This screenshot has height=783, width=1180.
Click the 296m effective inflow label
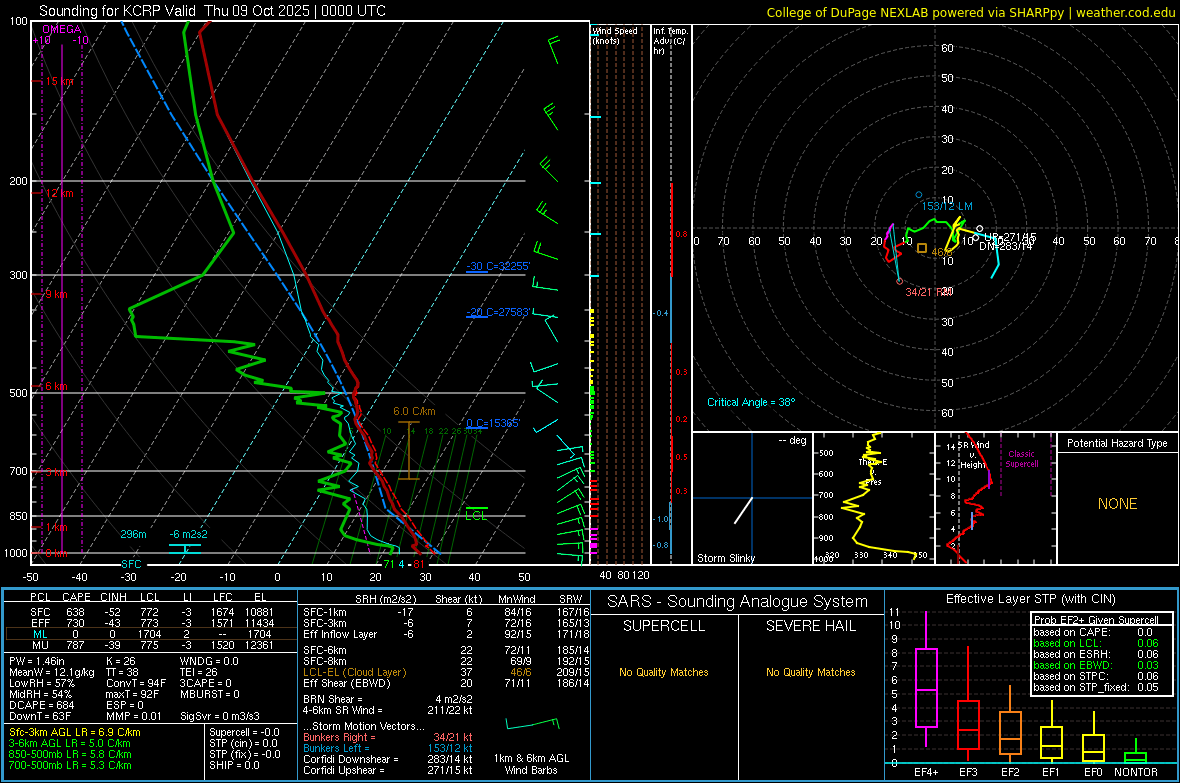click(x=133, y=535)
